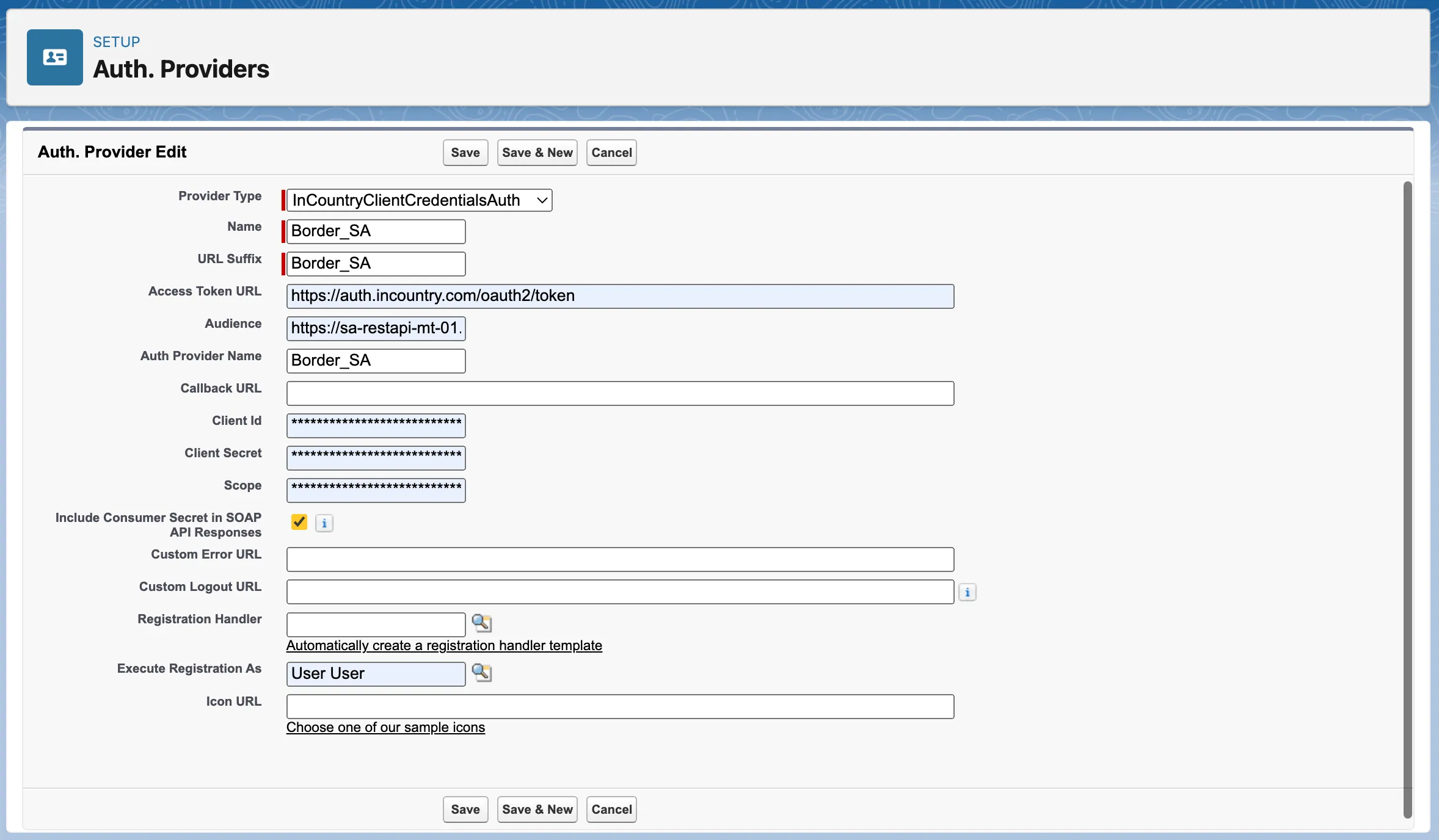This screenshot has width=1439, height=840.
Task: Click info icon next to Custom Logout URL
Action: click(x=967, y=592)
